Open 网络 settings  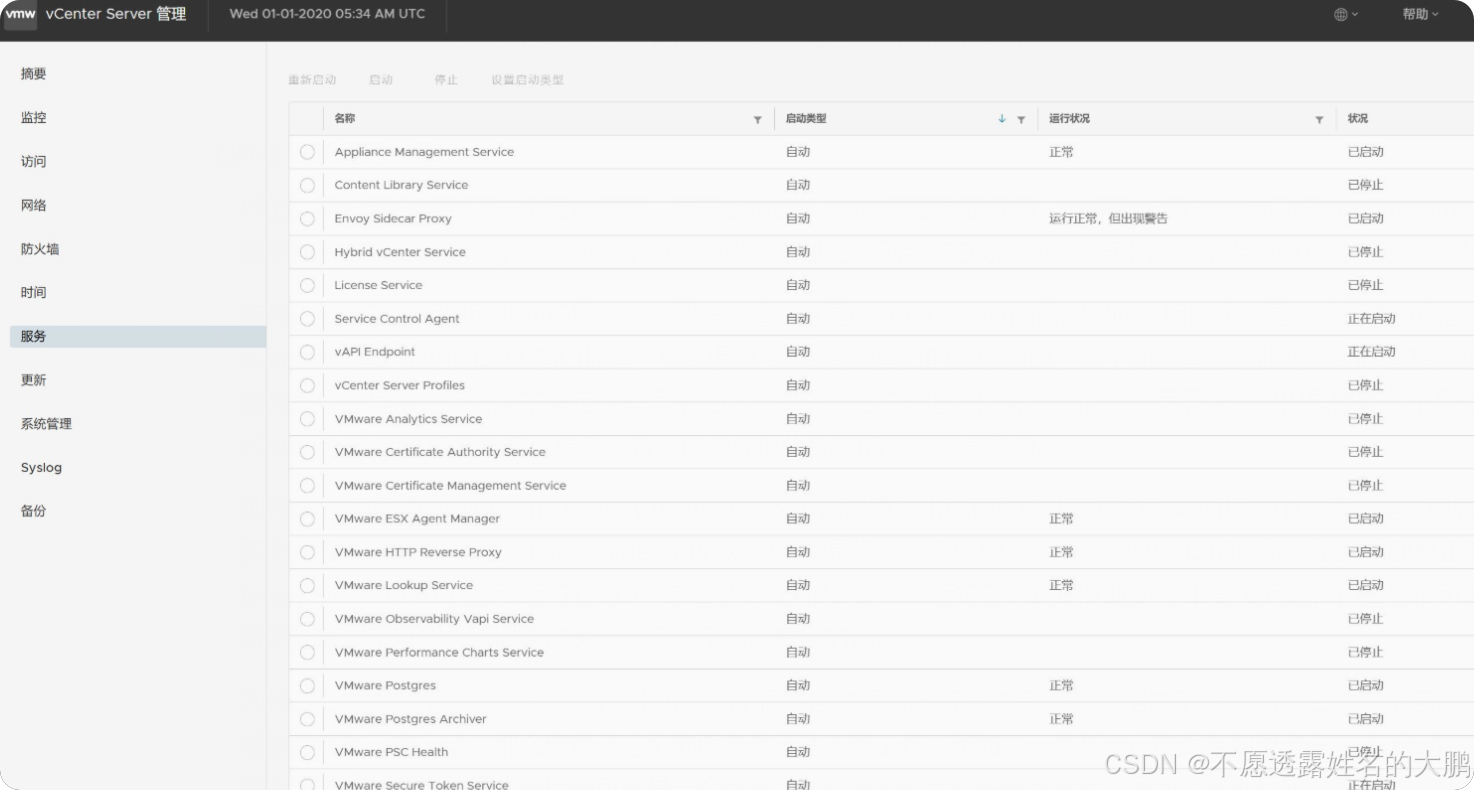click(x=33, y=205)
